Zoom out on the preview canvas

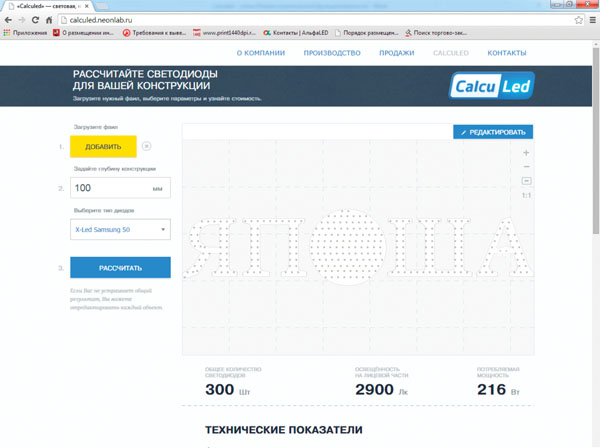click(526, 167)
